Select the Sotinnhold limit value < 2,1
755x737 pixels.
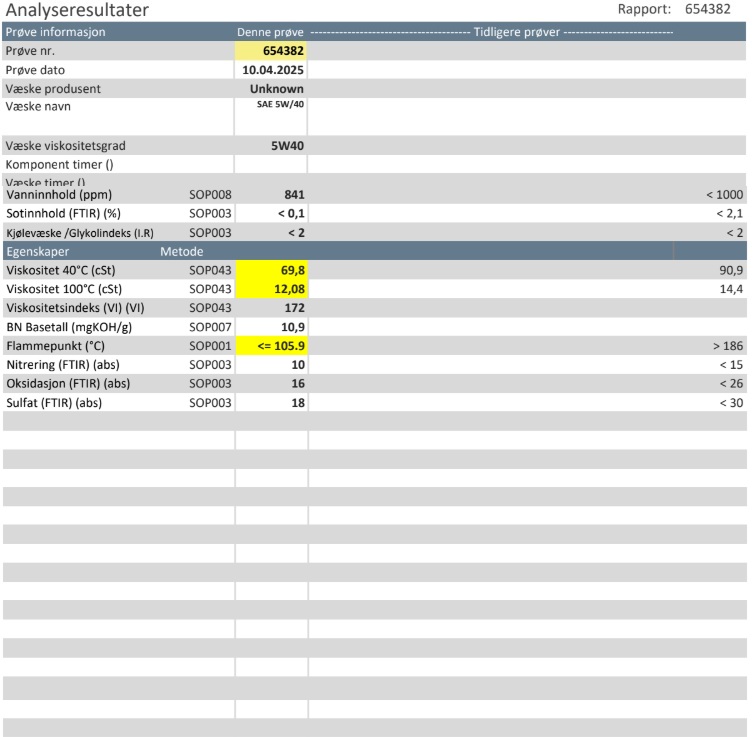tap(729, 213)
